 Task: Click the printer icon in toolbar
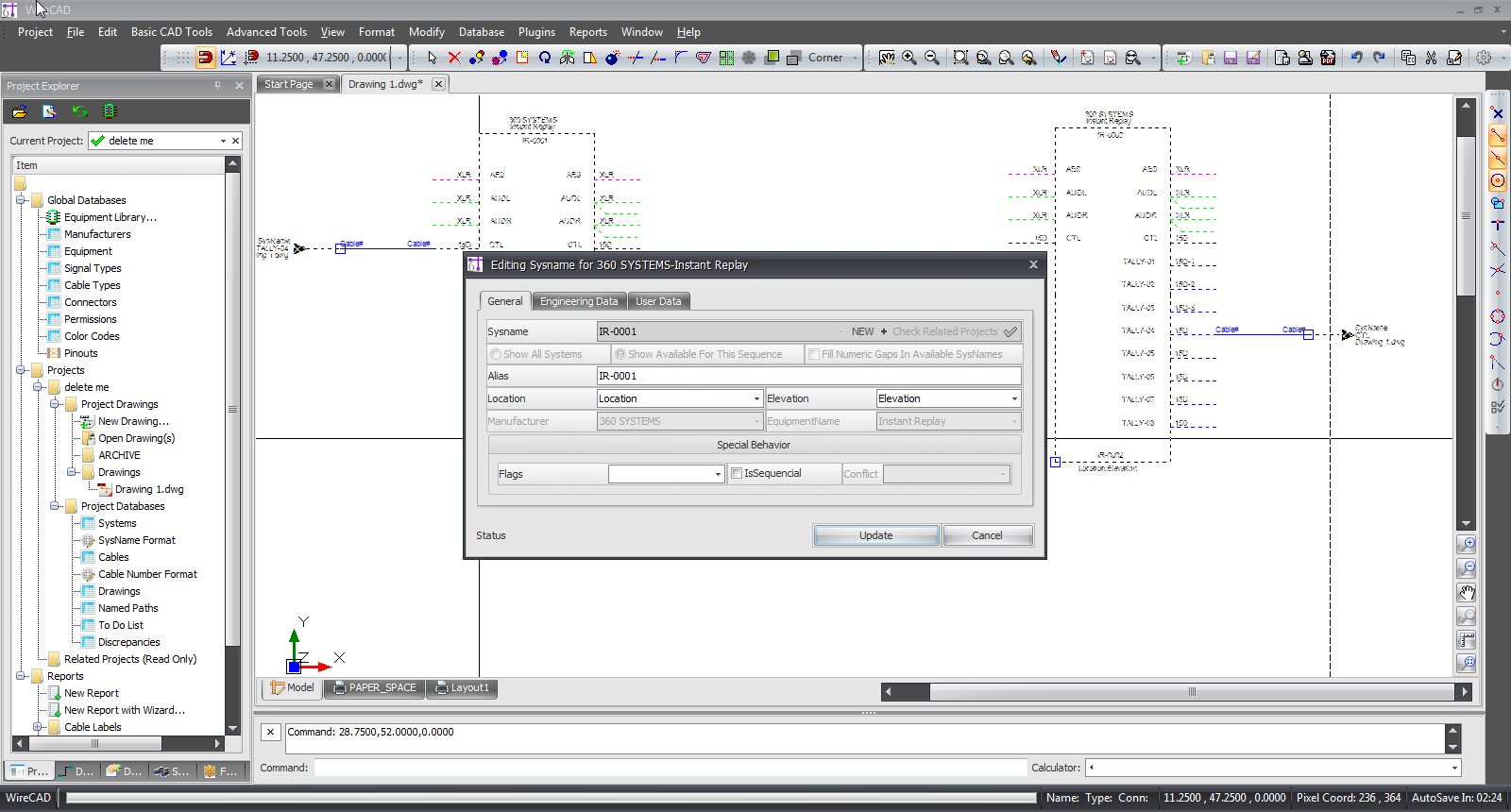(x=1305, y=58)
